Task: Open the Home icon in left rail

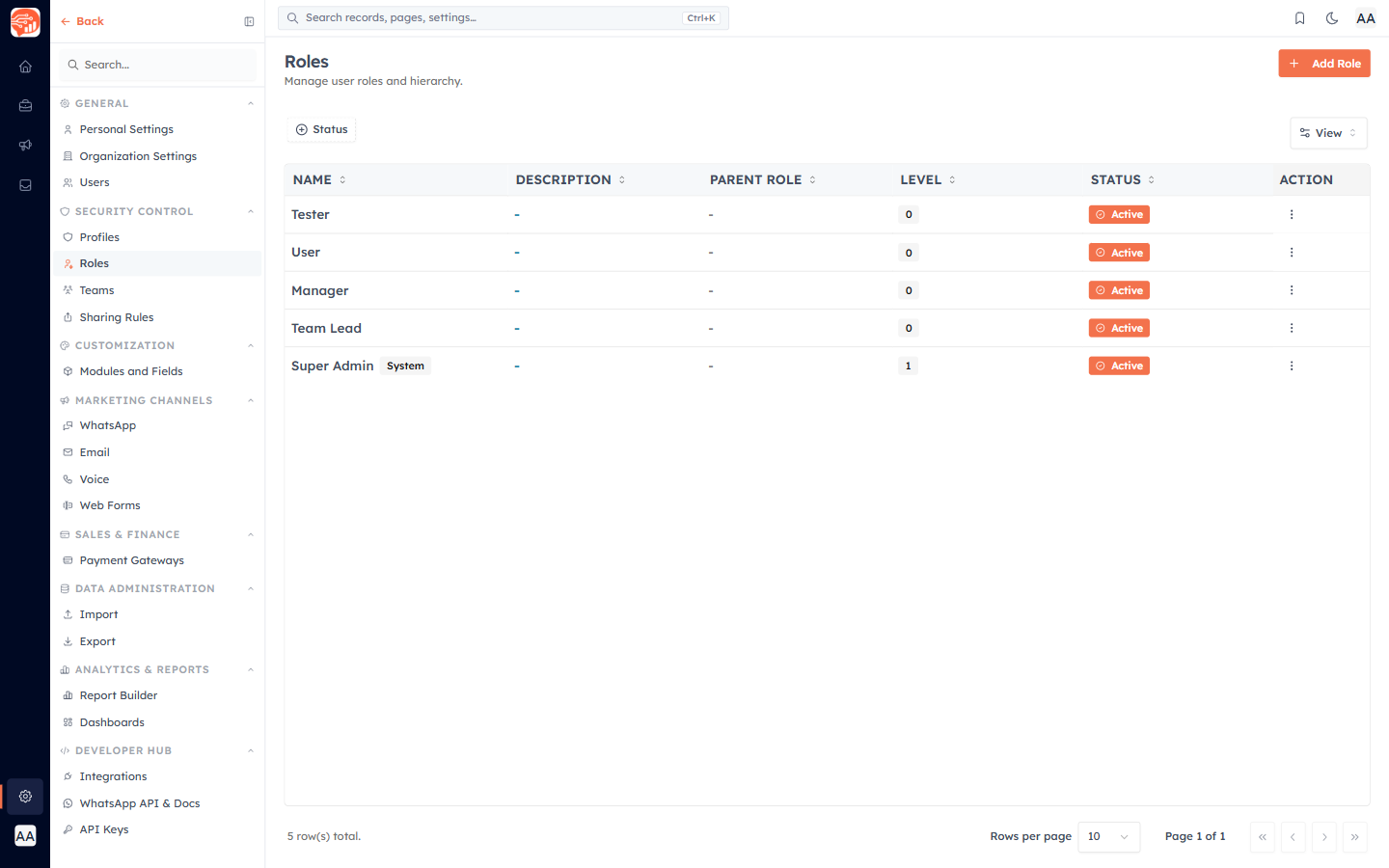Action: pos(25,67)
